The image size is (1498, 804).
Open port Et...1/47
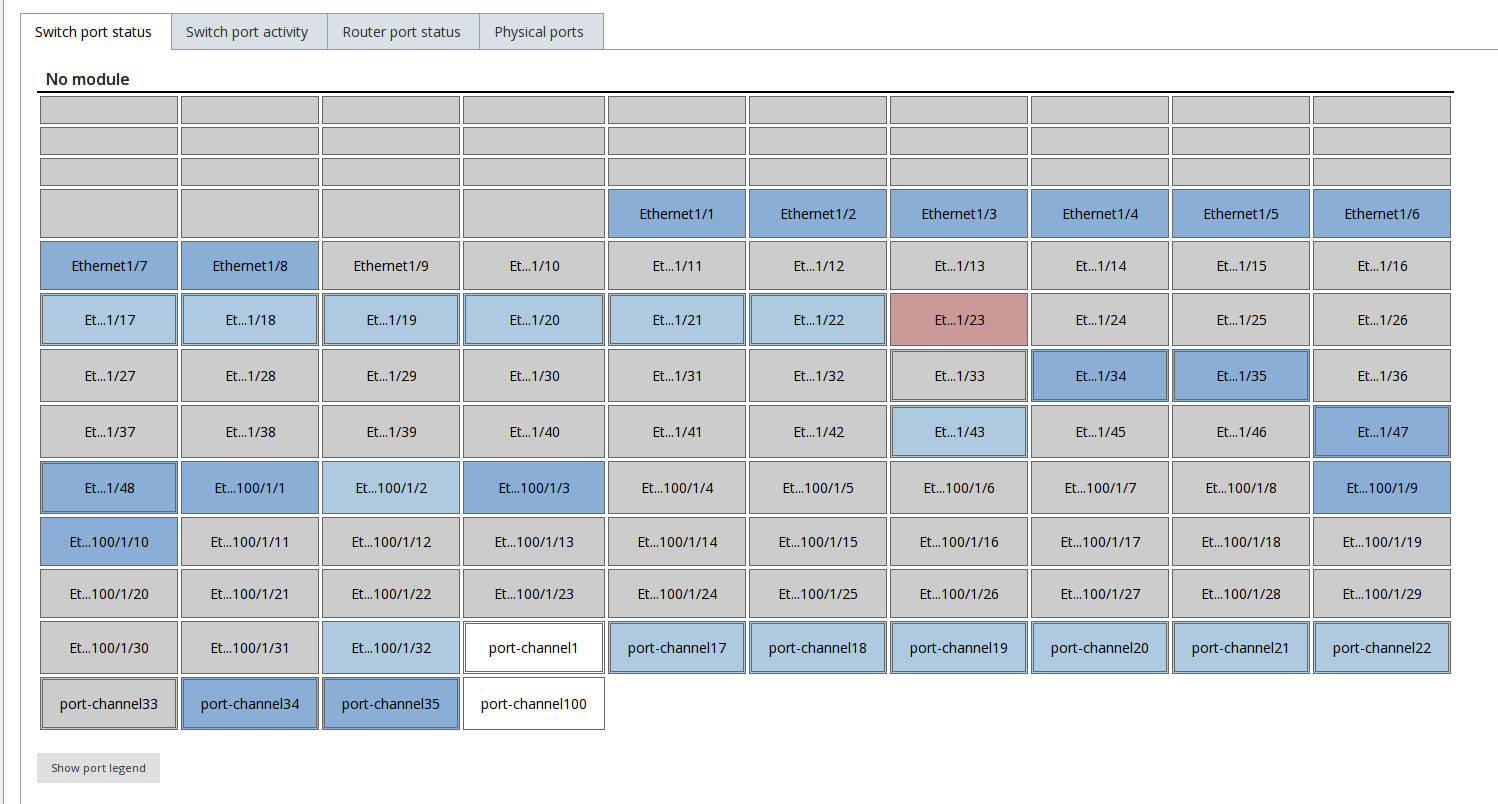click(x=1382, y=432)
